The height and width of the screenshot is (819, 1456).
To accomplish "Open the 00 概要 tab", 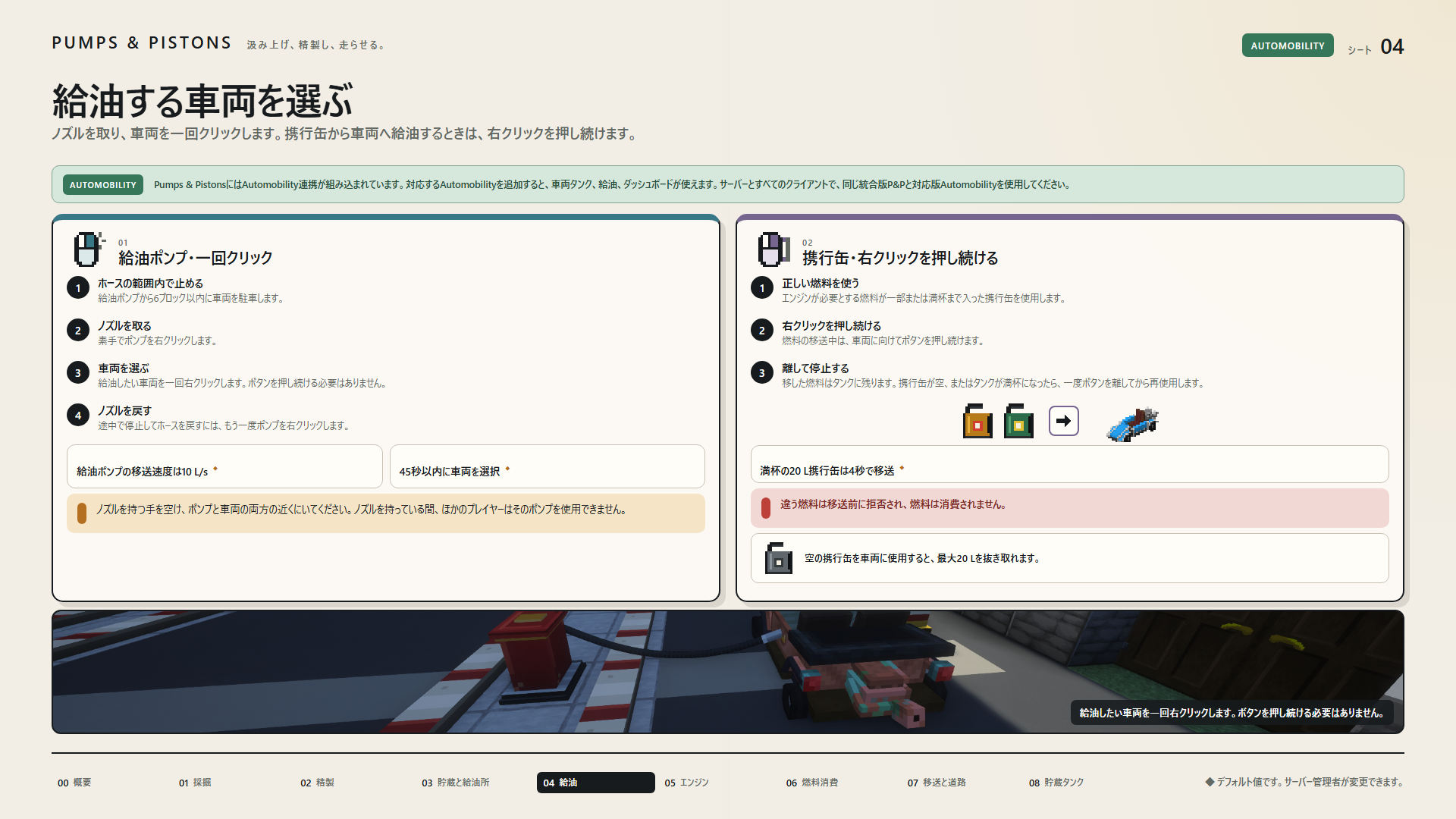I will tap(74, 783).
